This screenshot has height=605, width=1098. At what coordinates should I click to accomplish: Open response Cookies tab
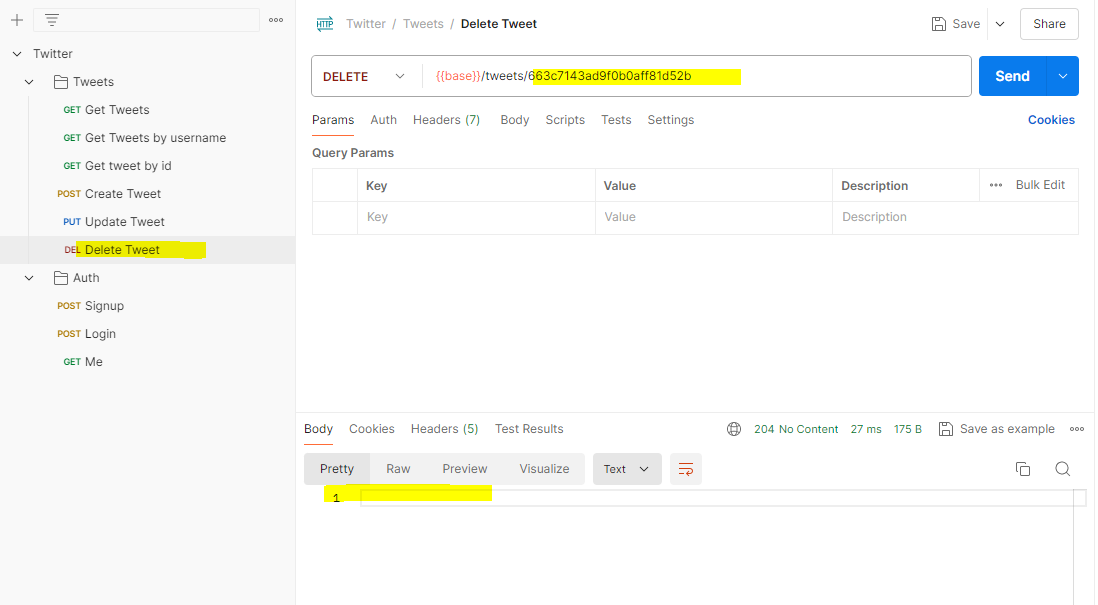tap(371, 429)
